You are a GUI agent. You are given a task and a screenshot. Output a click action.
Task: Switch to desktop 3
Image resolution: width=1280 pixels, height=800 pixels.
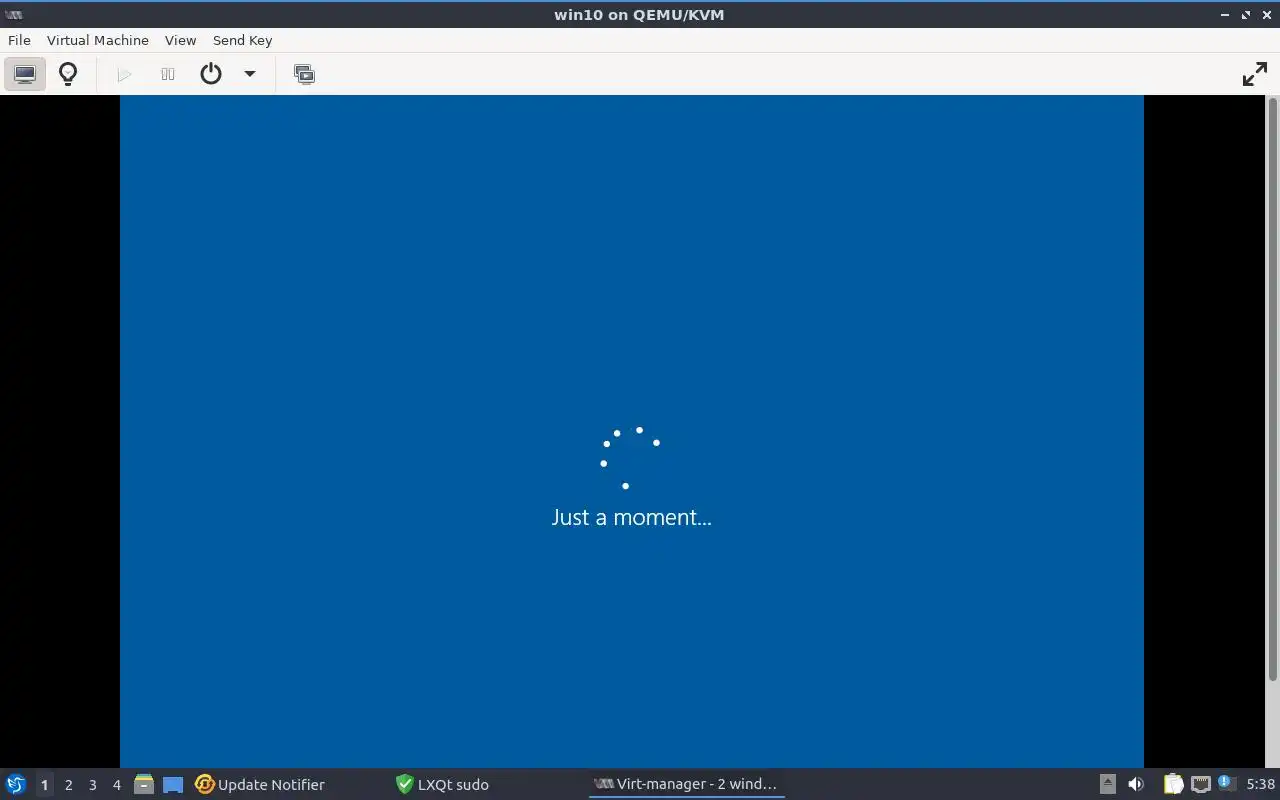[92, 785]
